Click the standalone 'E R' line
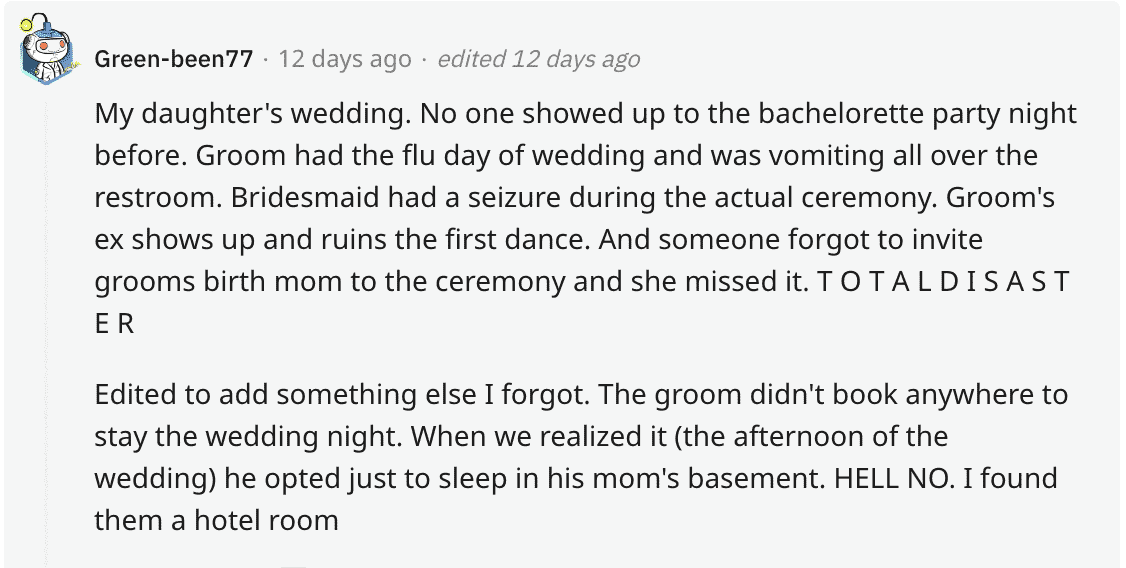Image resolution: width=1126 pixels, height=568 pixels. tap(114, 324)
